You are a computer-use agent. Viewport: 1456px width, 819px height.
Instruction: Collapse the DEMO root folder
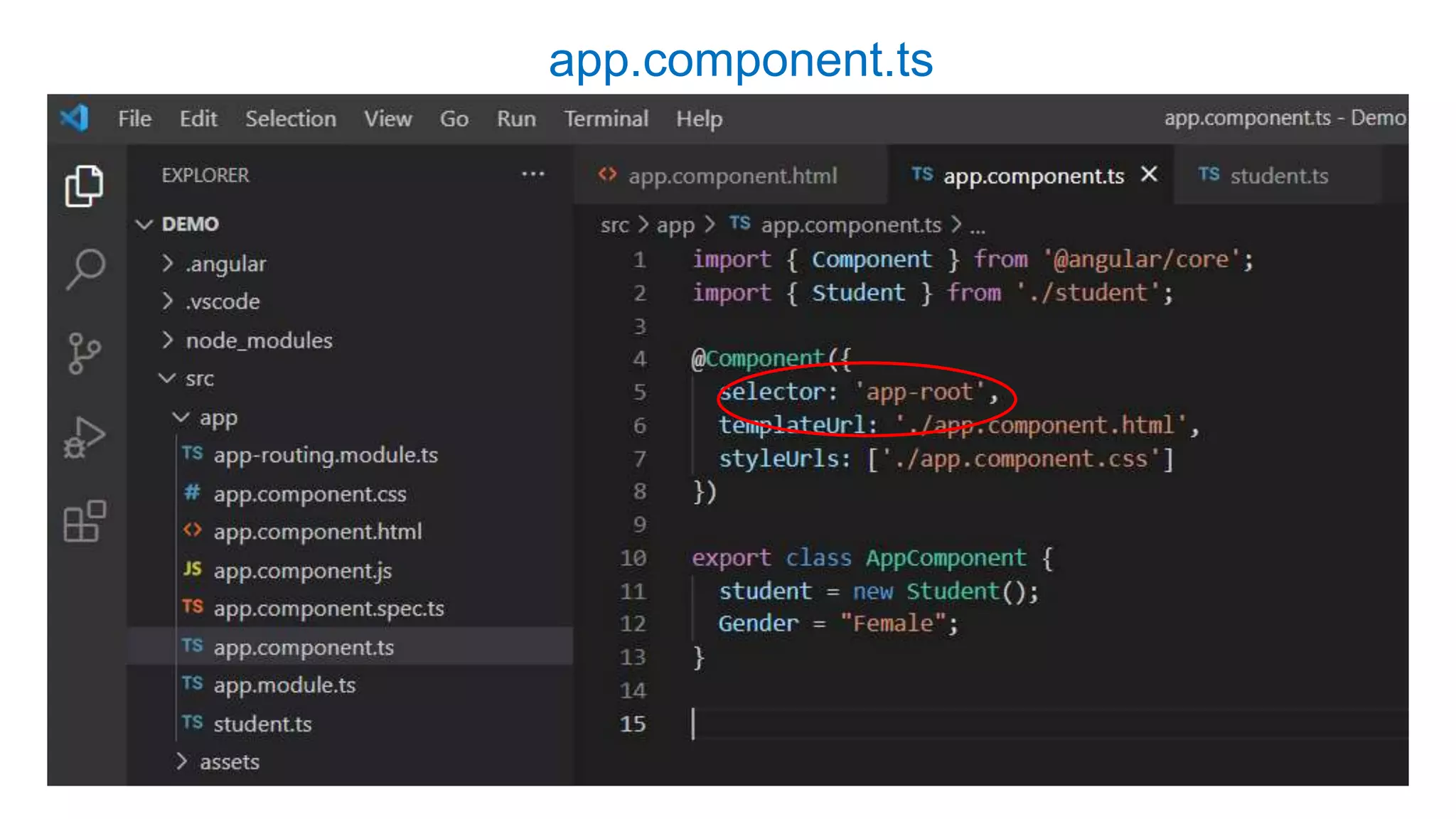pos(144,225)
